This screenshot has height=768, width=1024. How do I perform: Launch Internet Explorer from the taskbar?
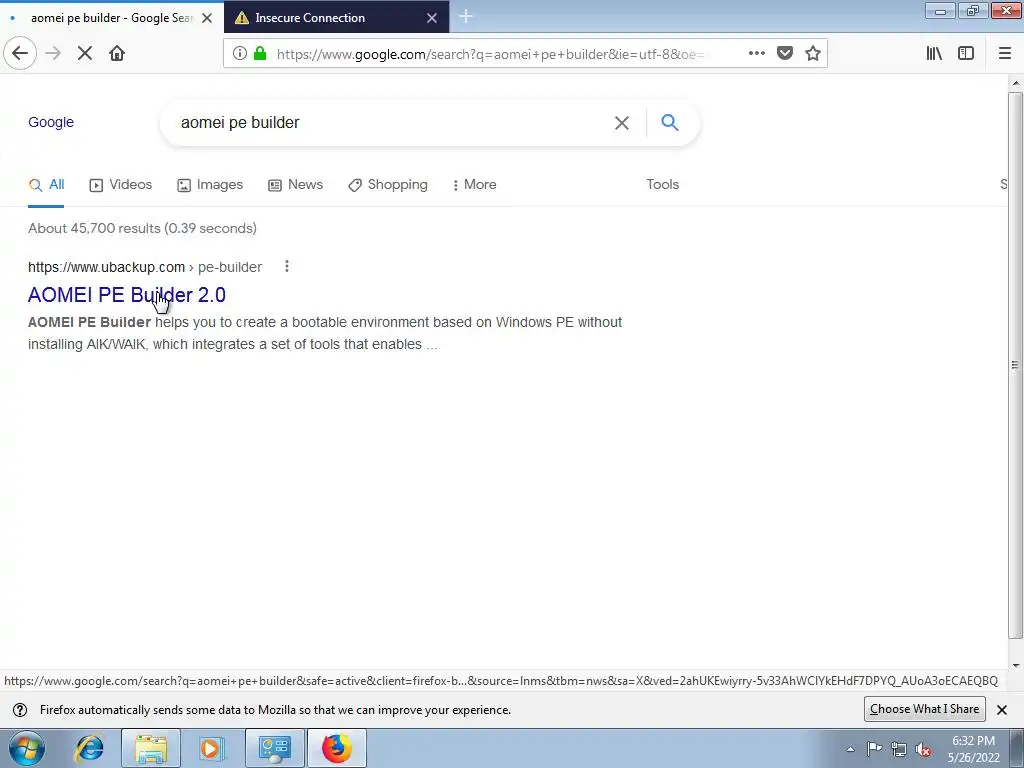89,748
